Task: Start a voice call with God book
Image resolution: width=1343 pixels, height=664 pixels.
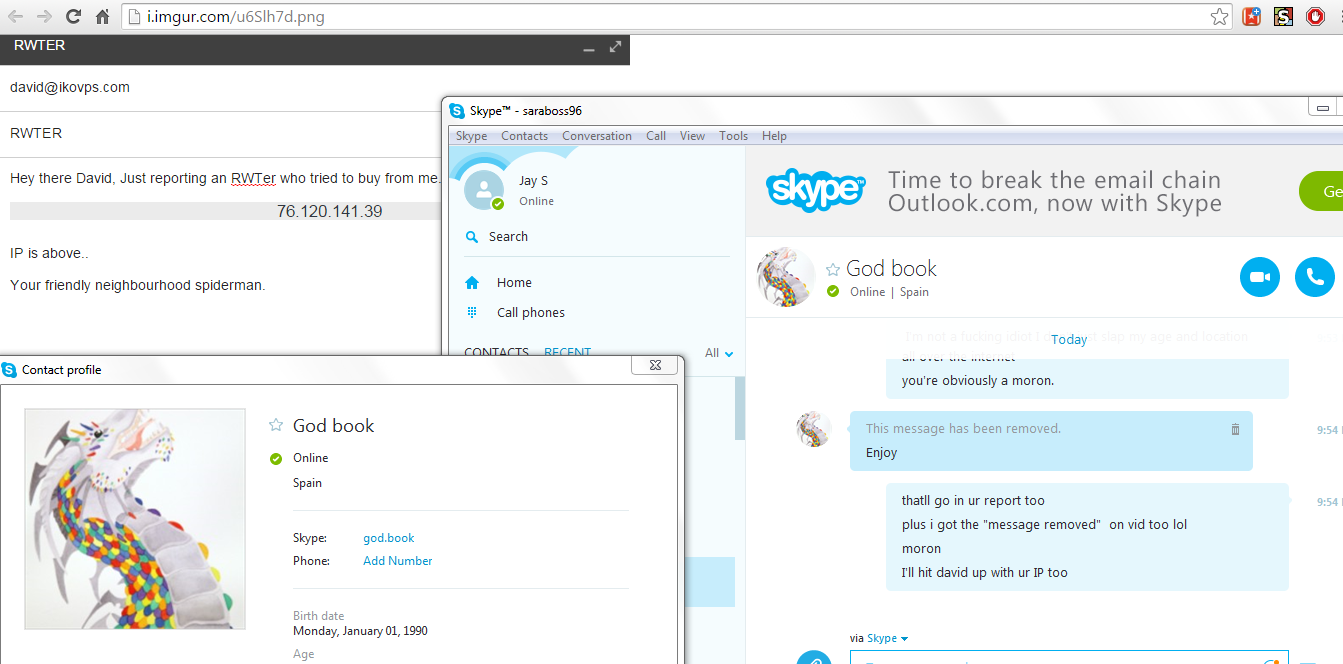Action: (1315, 277)
